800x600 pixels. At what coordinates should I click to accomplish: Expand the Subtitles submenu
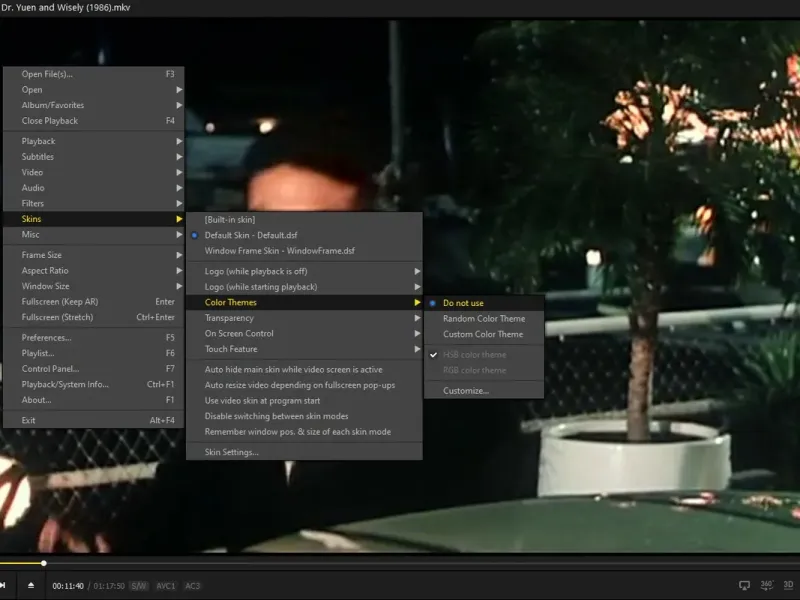pyautogui.click(x=38, y=157)
